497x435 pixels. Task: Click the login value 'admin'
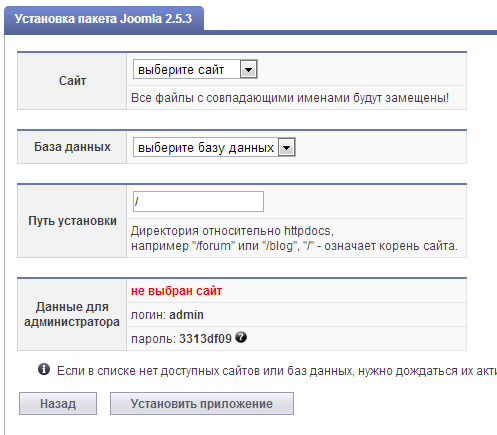pos(186,315)
